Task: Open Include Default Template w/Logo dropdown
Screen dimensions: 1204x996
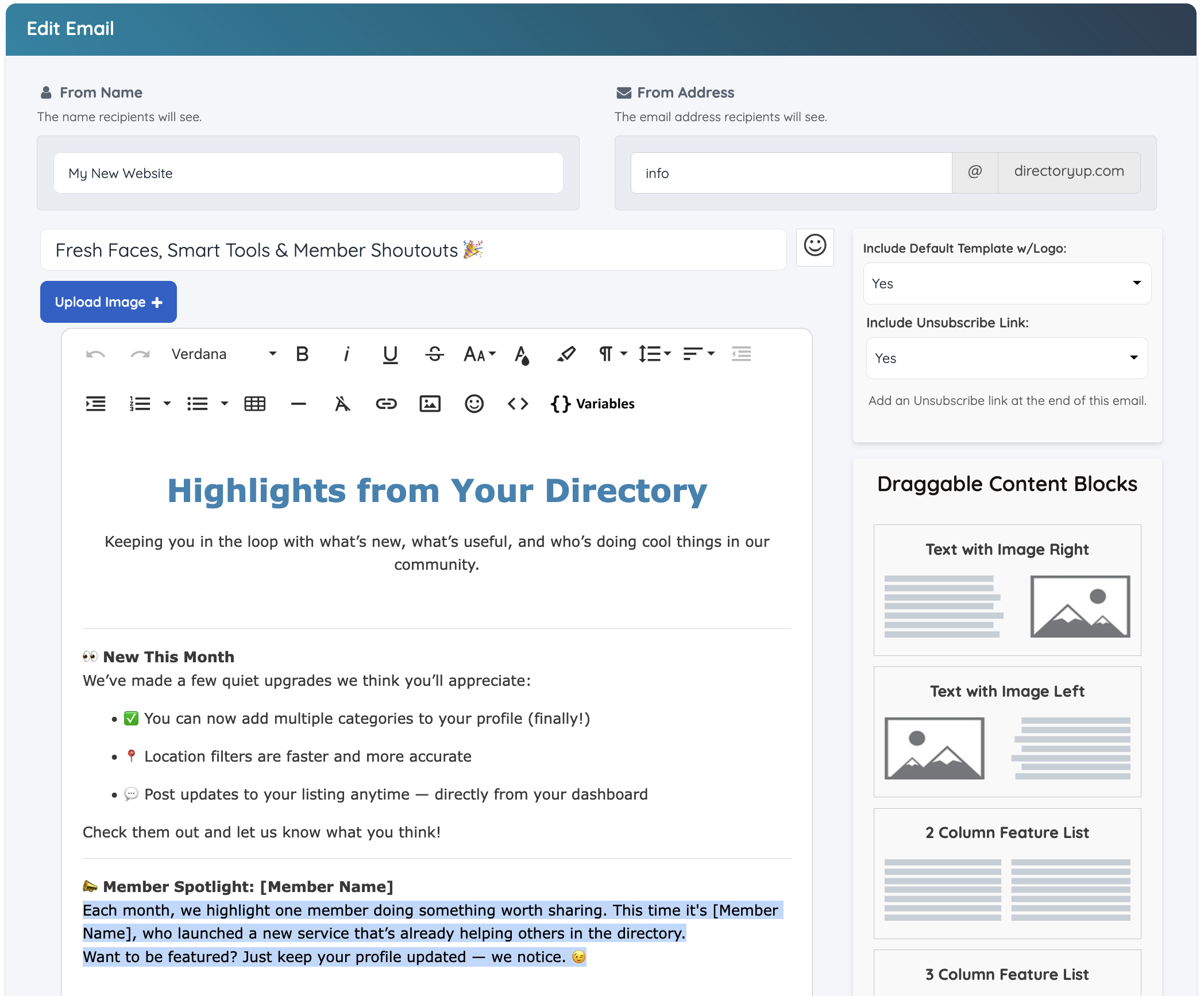Action: (1006, 283)
